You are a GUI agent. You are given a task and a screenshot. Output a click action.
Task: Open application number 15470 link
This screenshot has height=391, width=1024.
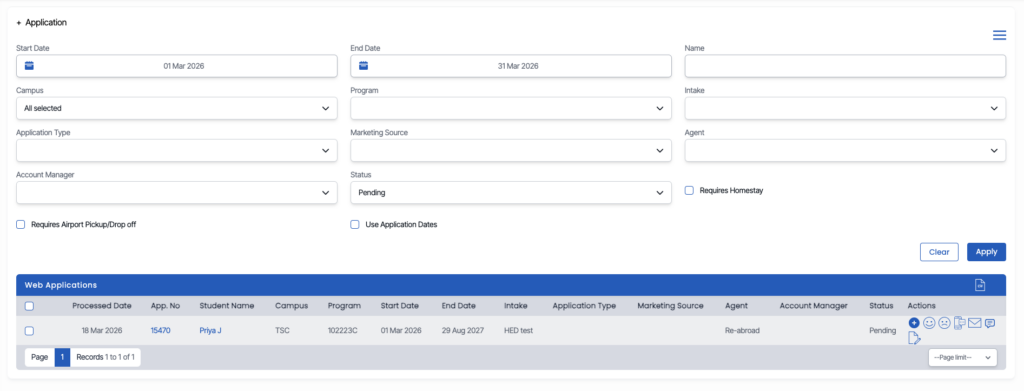tap(160, 331)
